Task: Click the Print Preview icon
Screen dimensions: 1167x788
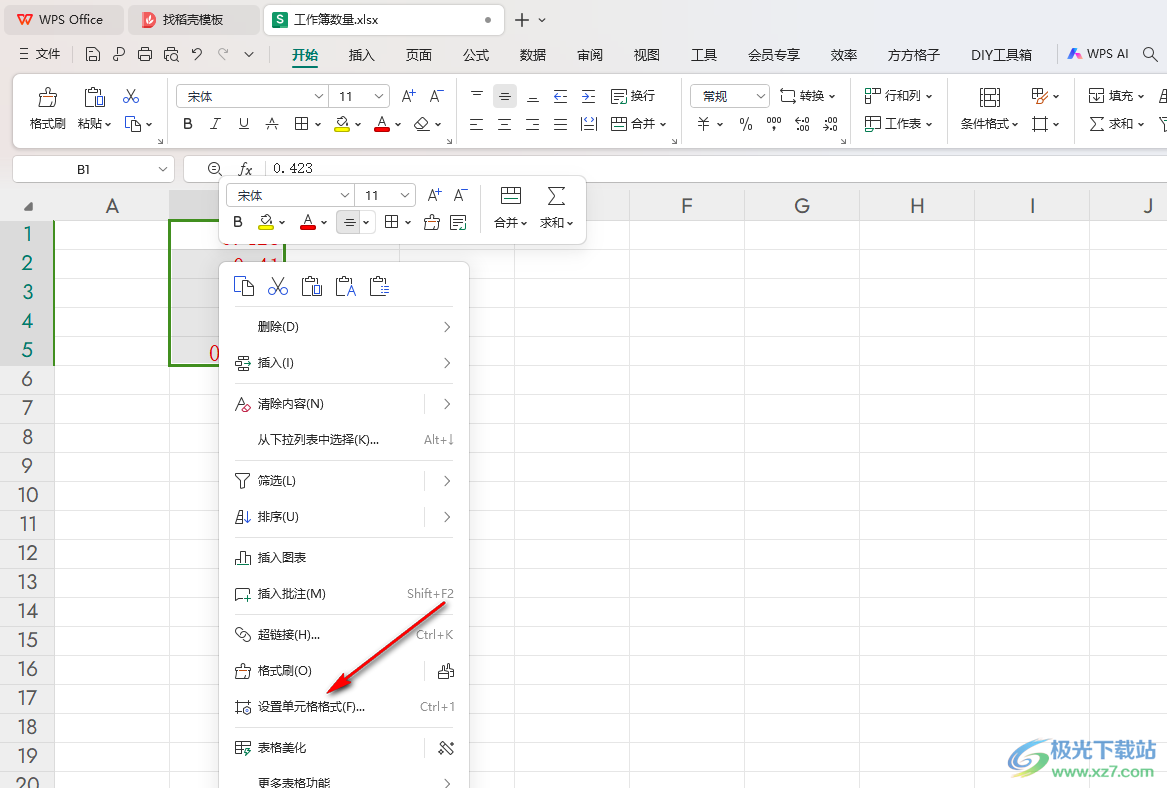Action: [171, 54]
